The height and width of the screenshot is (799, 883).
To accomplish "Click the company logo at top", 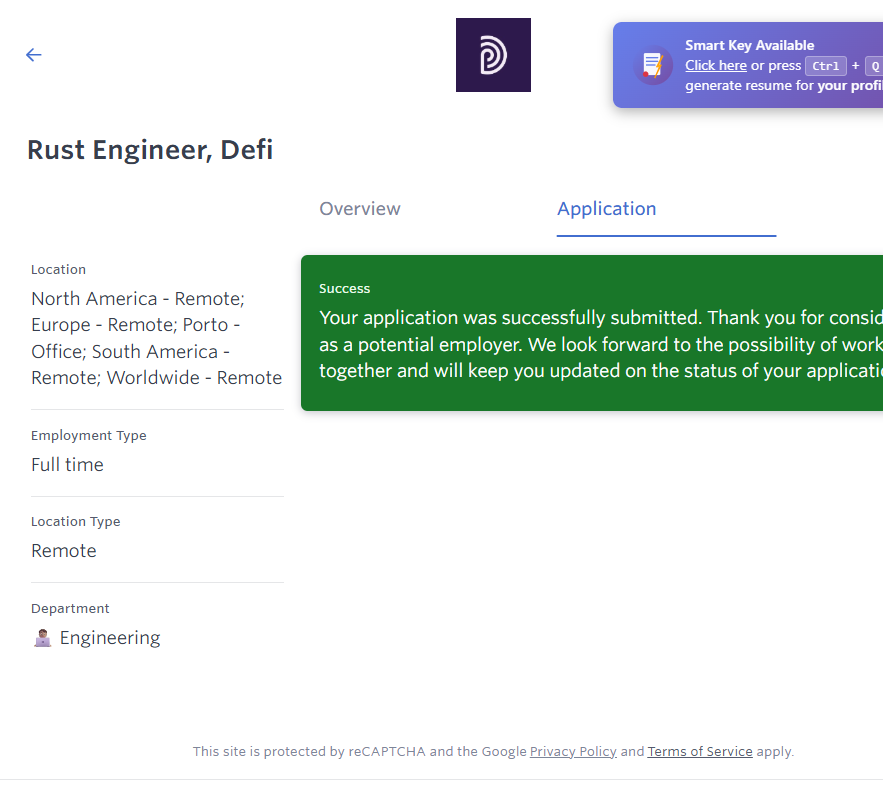I will 493,55.
